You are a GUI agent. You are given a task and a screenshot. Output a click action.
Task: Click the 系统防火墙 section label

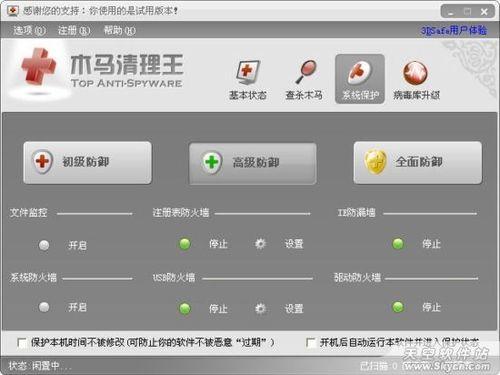tap(33, 277)
